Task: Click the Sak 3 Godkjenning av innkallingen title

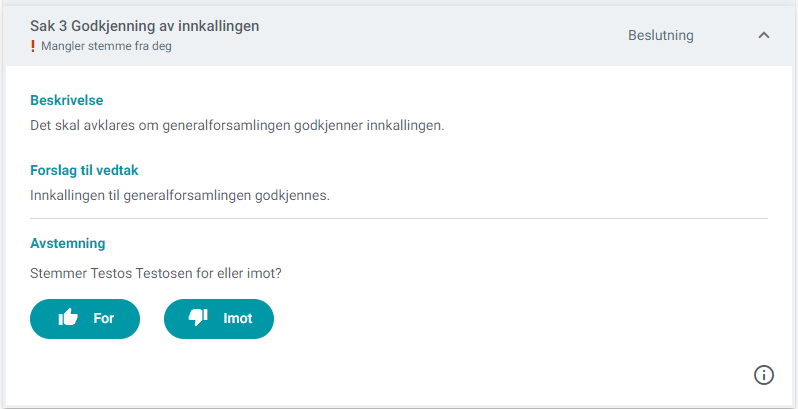Action: pyautogui.click(x=145, y=26)
